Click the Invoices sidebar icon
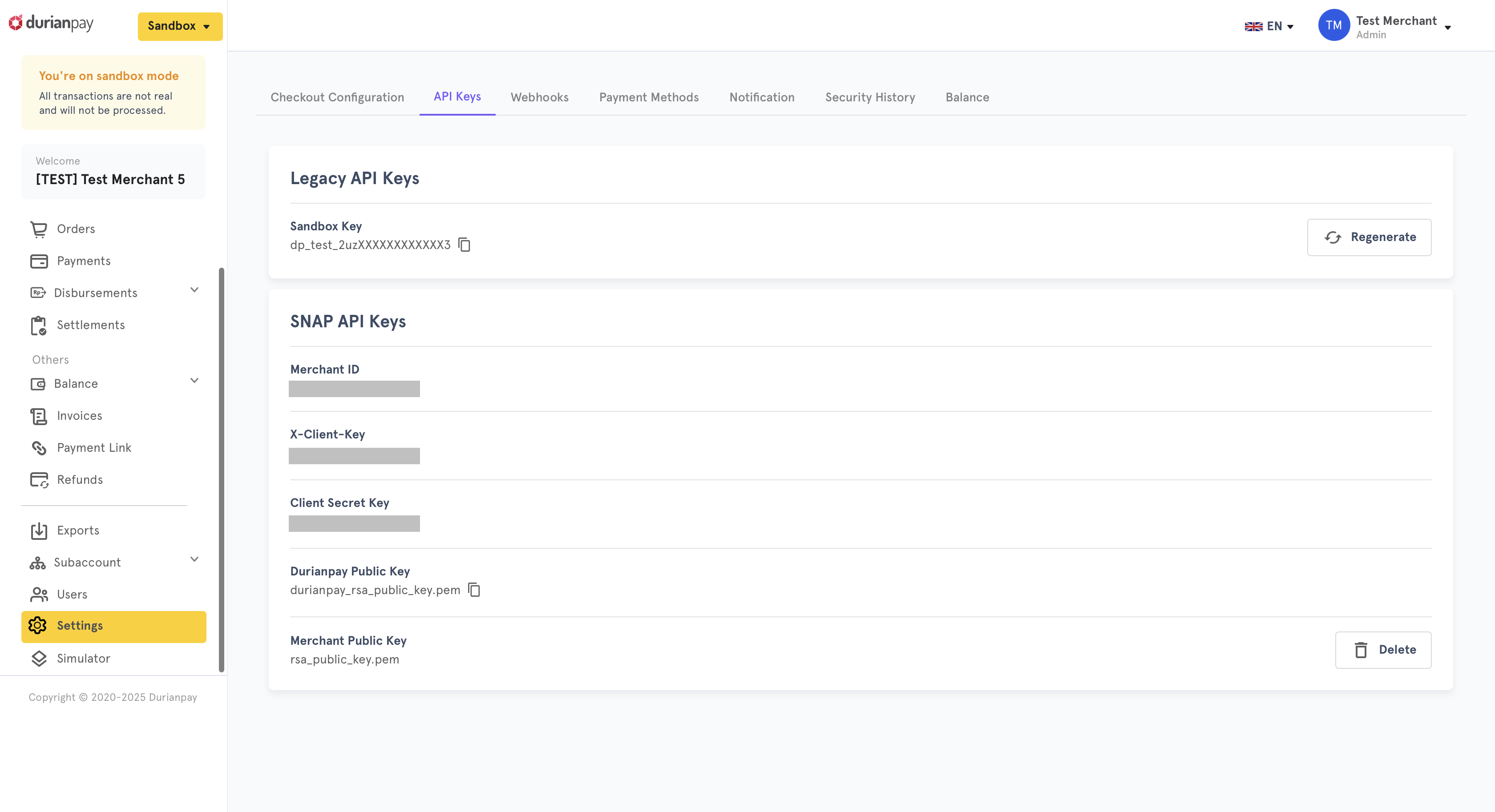Image resolution: width=1495 pixels, height=812 pixels. point(39,416)
